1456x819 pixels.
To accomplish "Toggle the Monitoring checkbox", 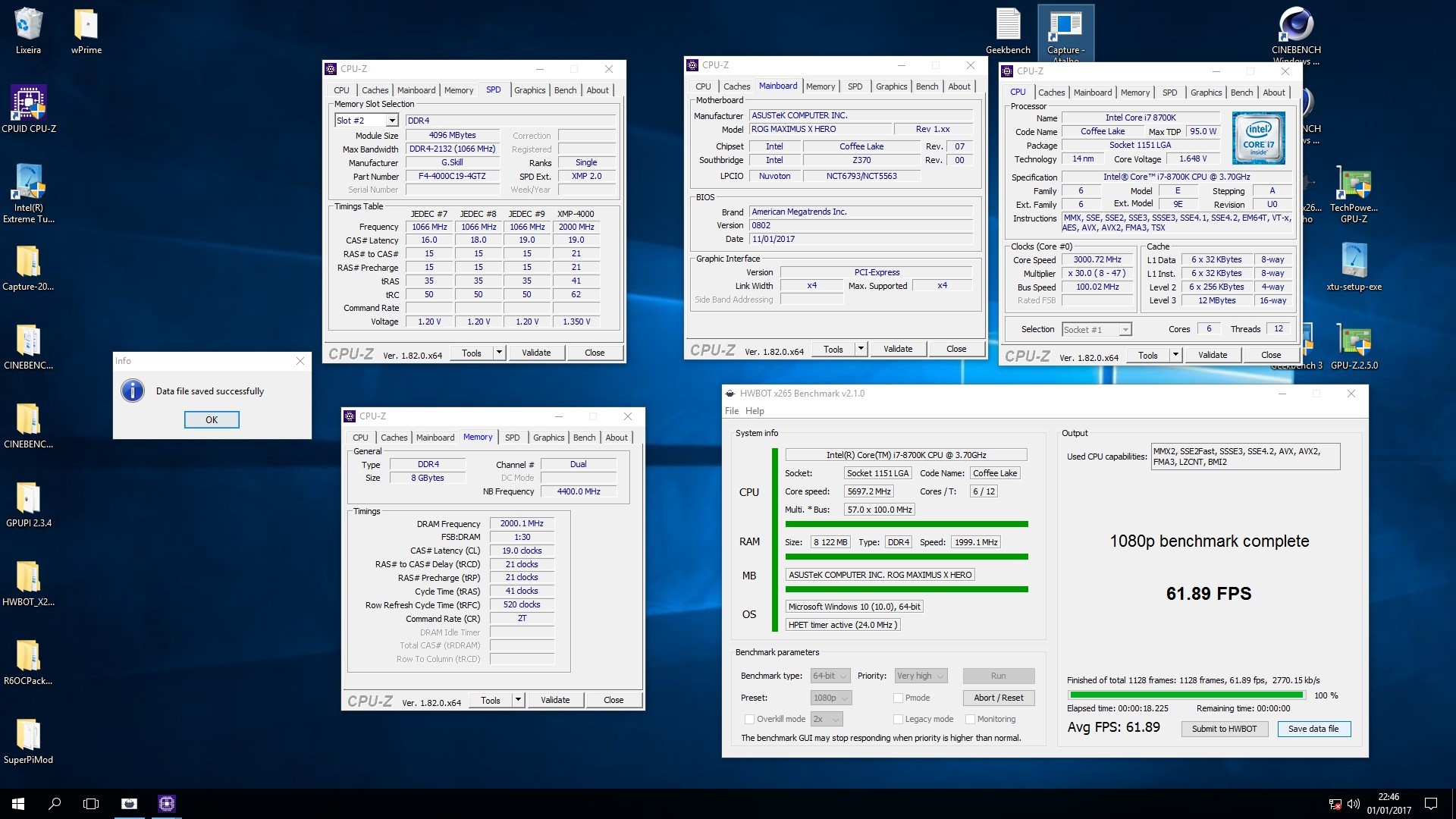I will tap(970, 719).
